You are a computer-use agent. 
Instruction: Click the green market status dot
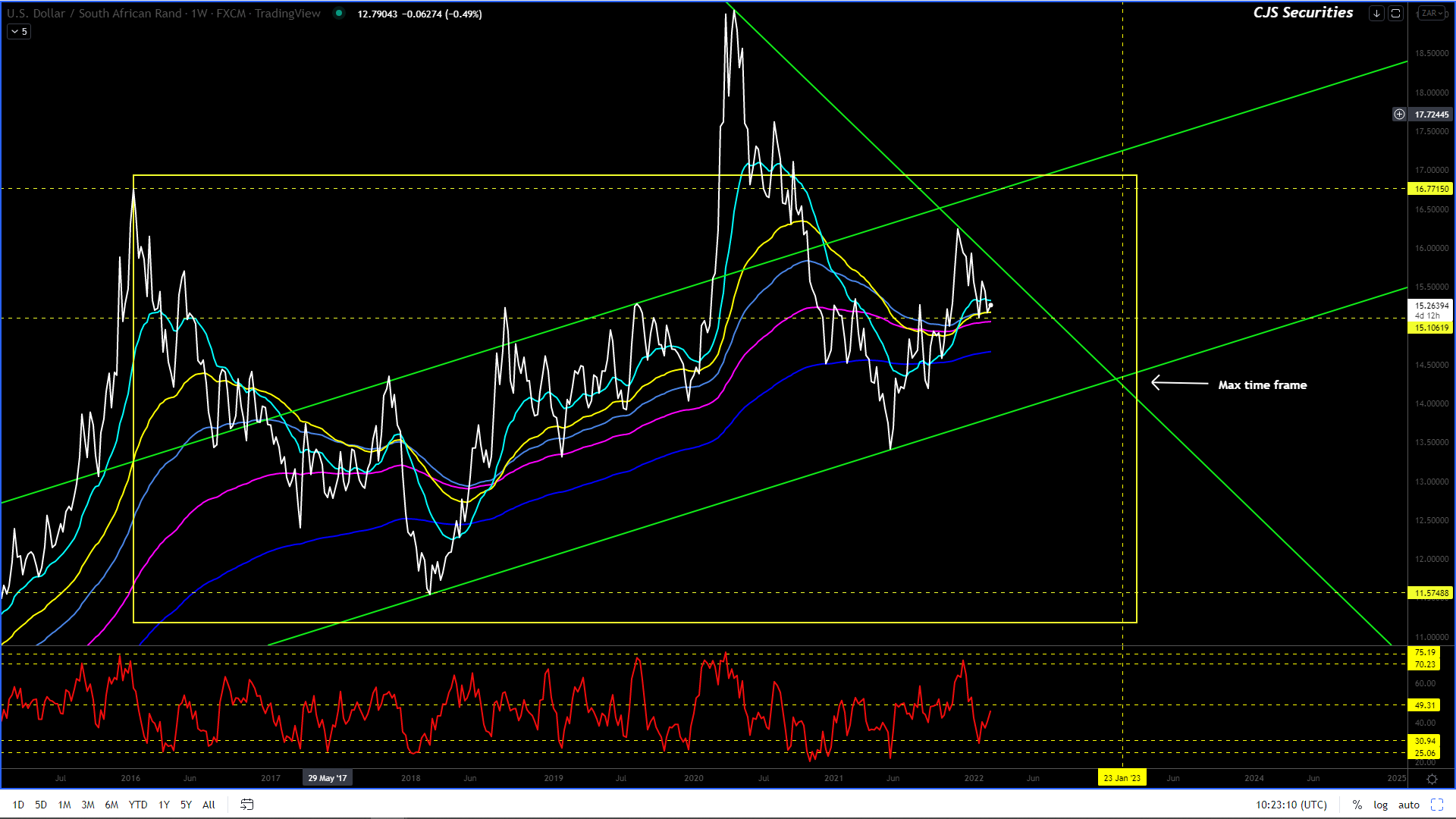339,14
